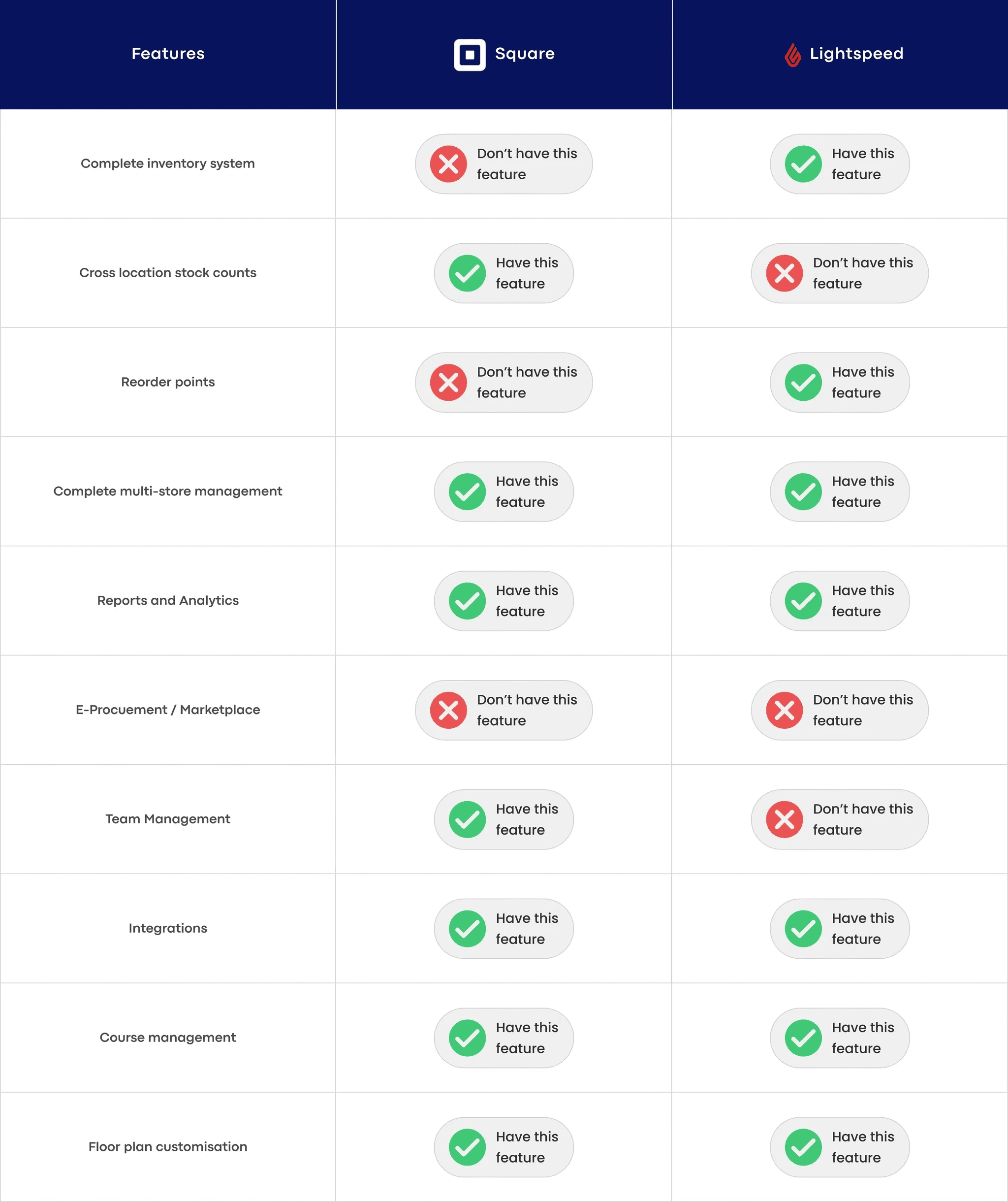Click green check for Square cross location stock counts

tap(468, 273)
